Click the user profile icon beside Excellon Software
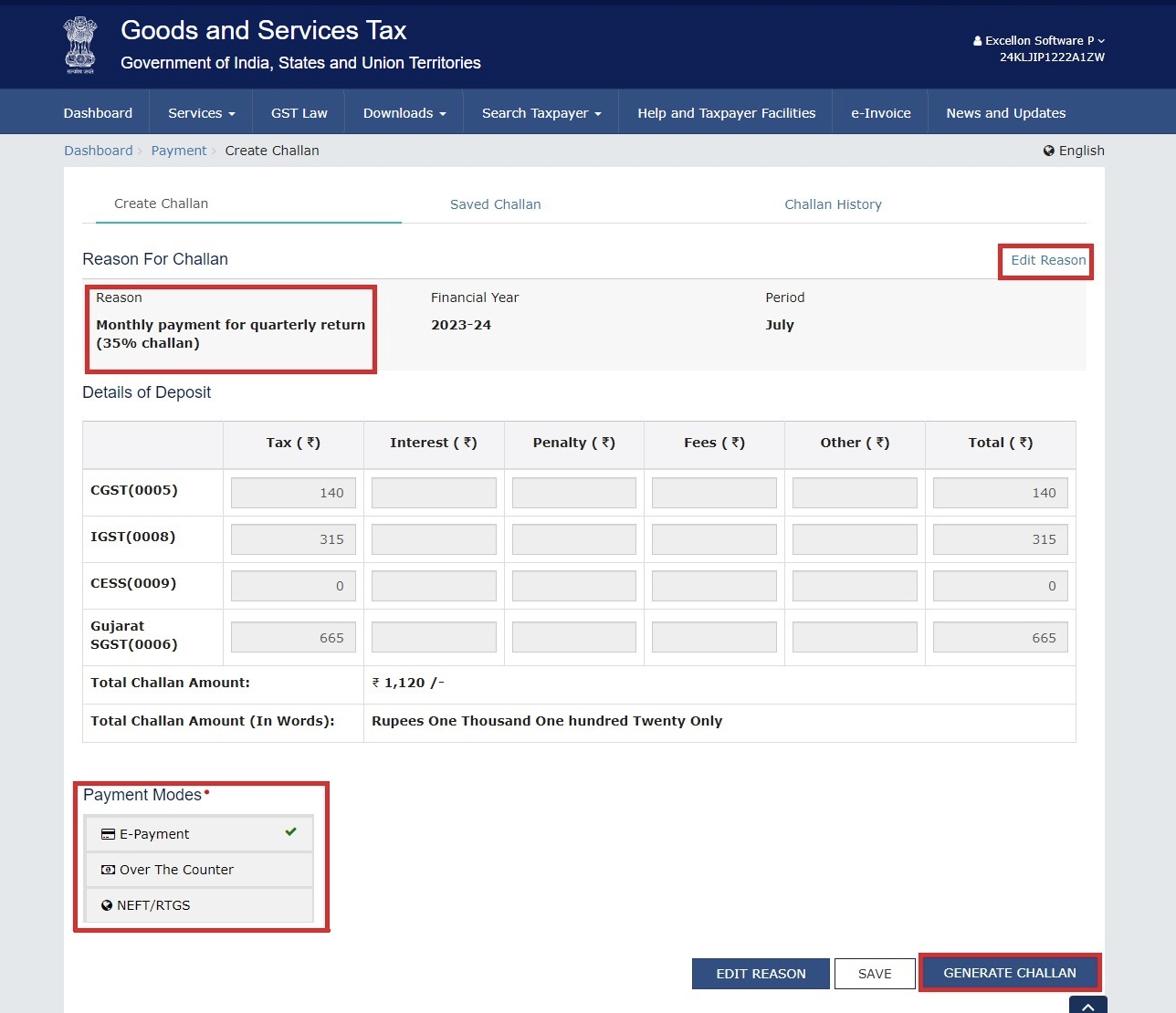 tap(978, 41)
